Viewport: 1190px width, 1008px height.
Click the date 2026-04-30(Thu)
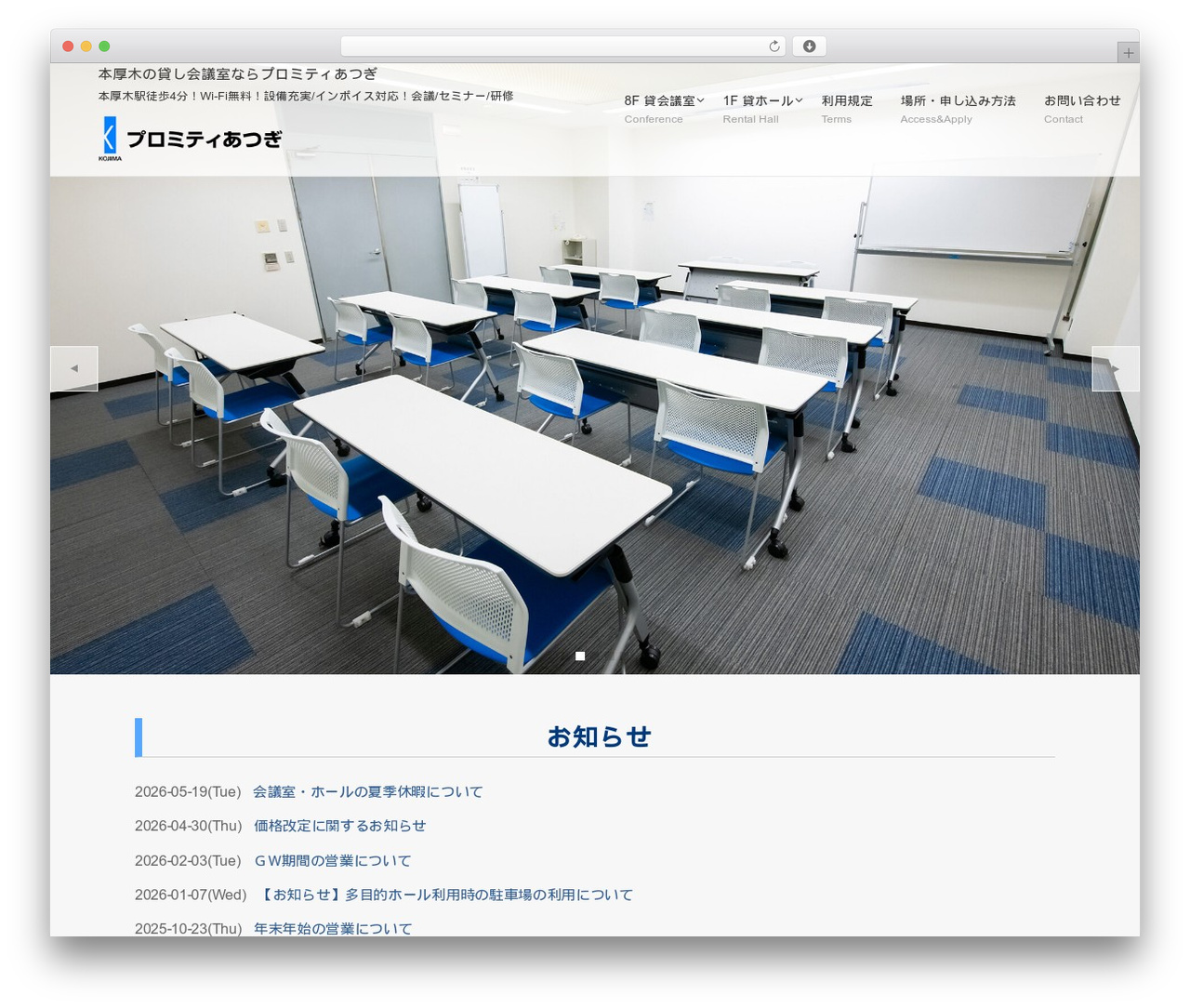coord(189,826)
